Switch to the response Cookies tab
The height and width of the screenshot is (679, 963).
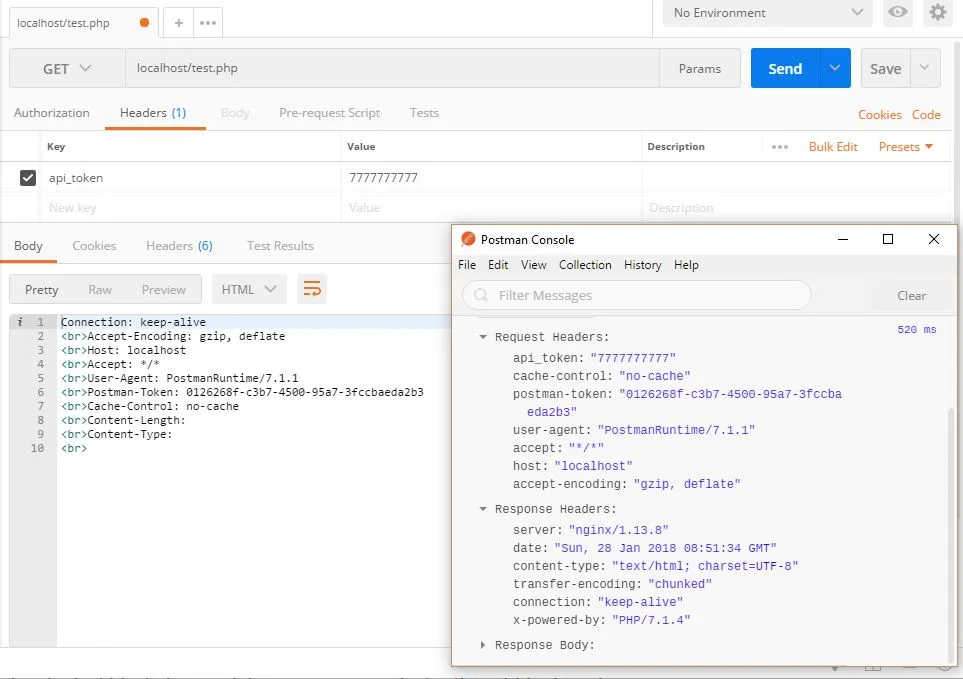point(94,246)
